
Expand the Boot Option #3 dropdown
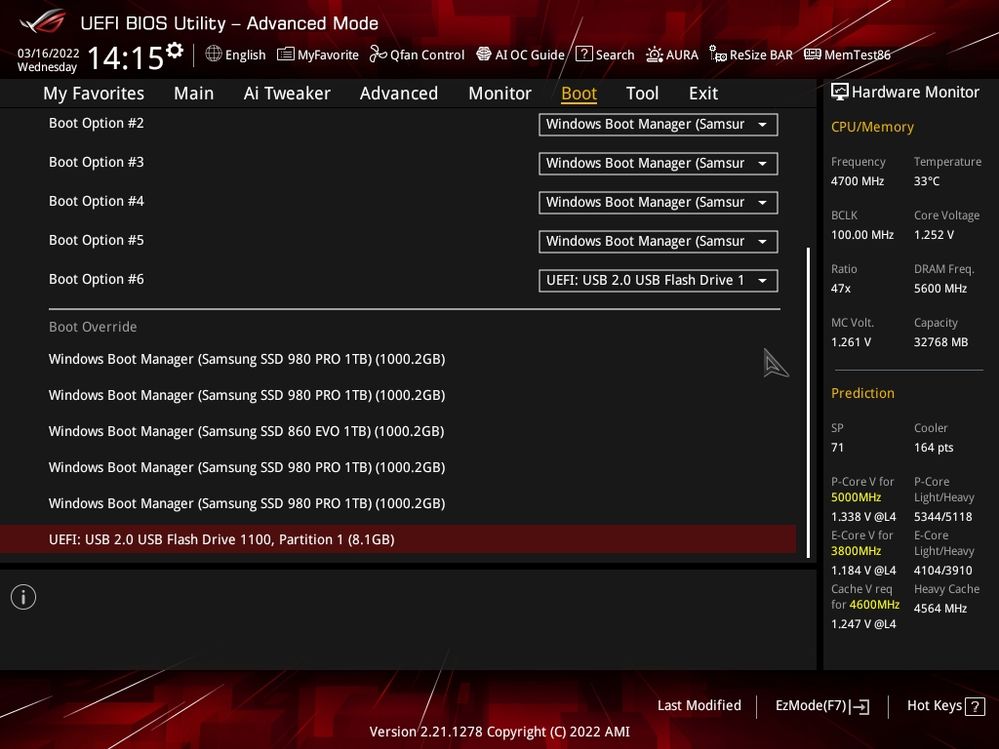(658, 163)
